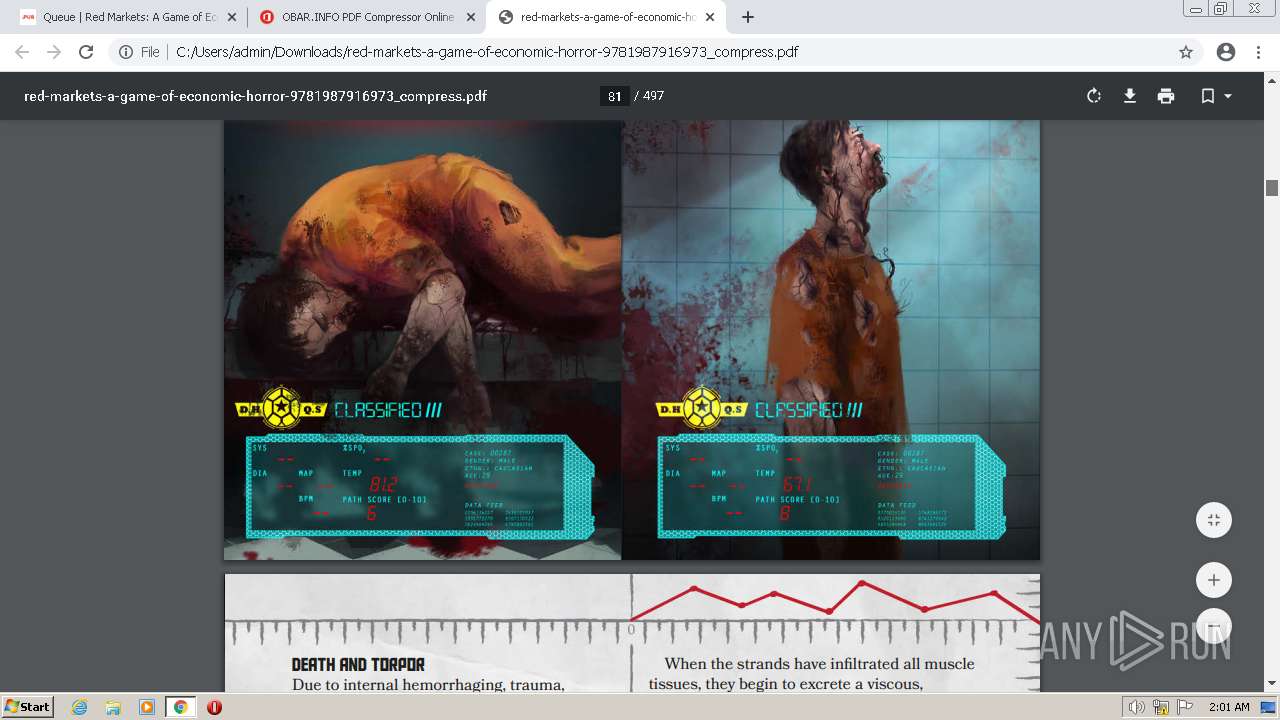This screenshot has width=1280, height=720.
Task: Download the PDF file
Action: coord(1130,96)
